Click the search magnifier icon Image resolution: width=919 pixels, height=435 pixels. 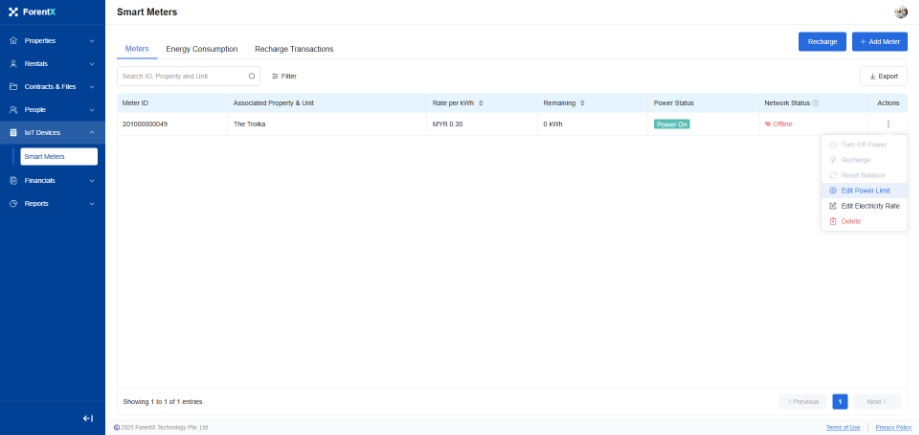coord(252,75)
